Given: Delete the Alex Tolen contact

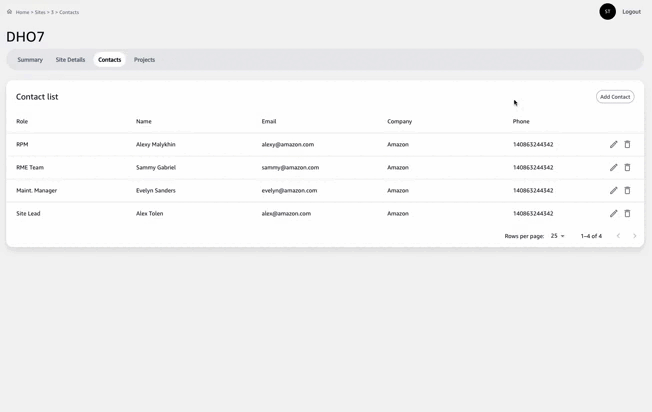Looking at the screenshot, I should [x=628, y=214].
